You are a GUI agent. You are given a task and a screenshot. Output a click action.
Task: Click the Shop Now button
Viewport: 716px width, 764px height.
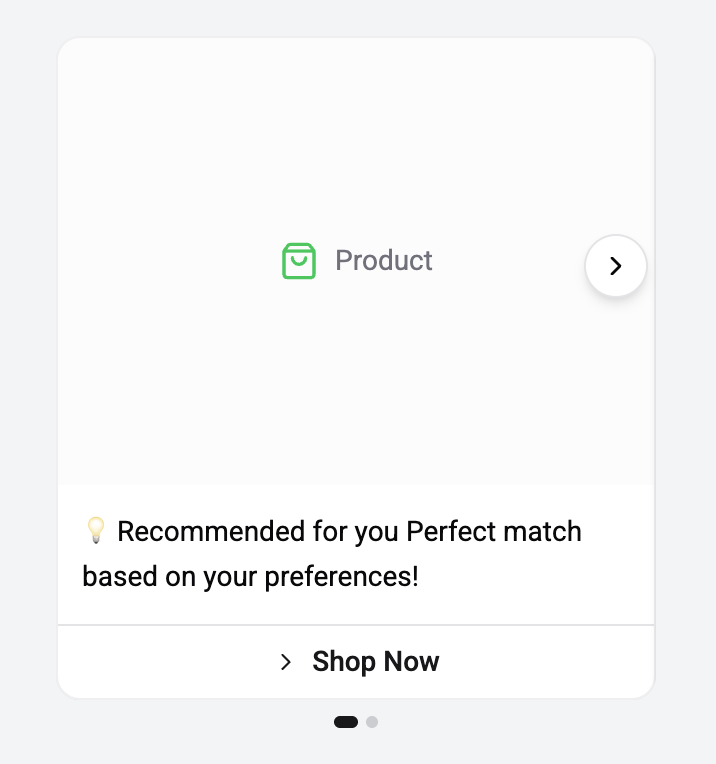(x=356, y=662)
